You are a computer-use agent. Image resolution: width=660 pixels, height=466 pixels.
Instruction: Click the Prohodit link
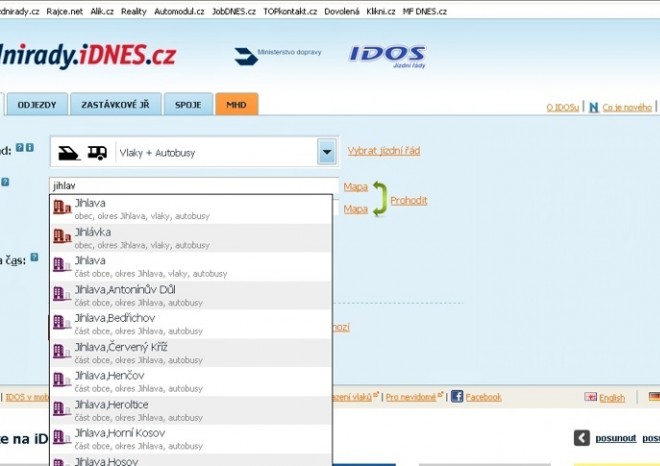point(408,200)
